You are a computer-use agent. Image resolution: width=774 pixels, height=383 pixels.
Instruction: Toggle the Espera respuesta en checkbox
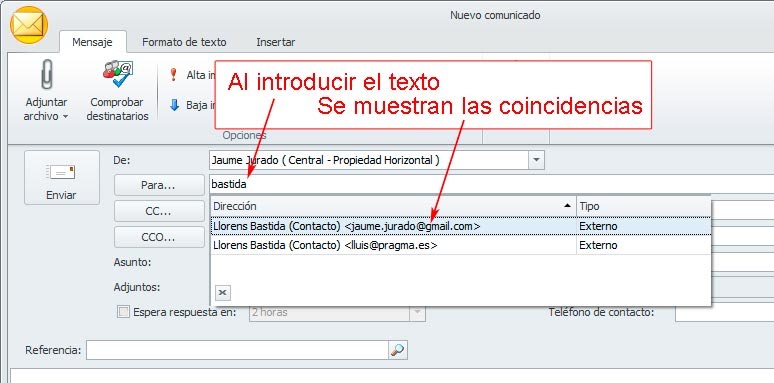[123, 312]
